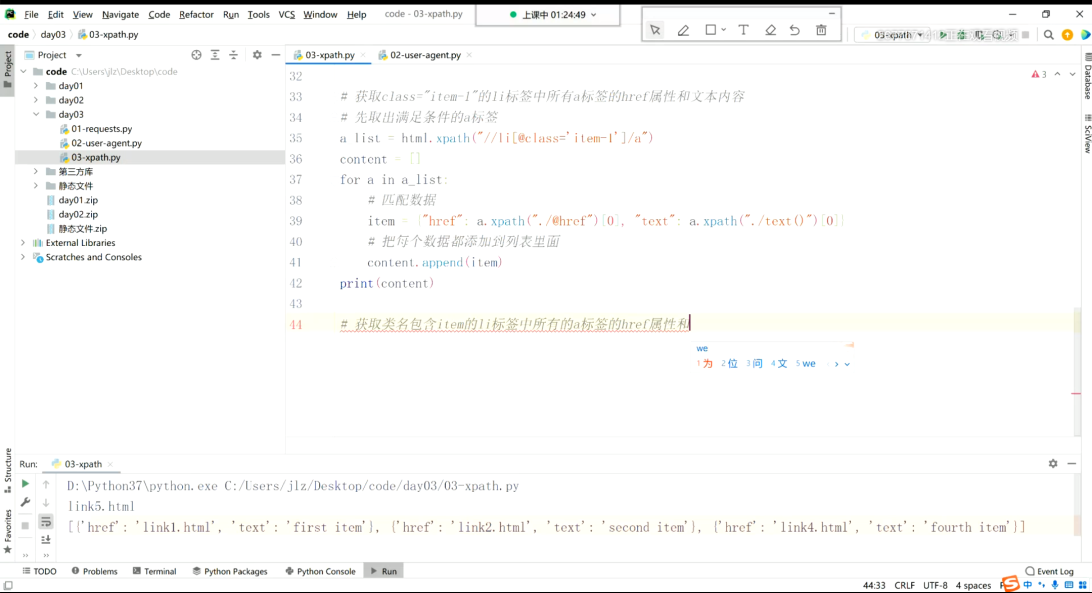
Task: Undo the last annotation
Action: point(795,30)
